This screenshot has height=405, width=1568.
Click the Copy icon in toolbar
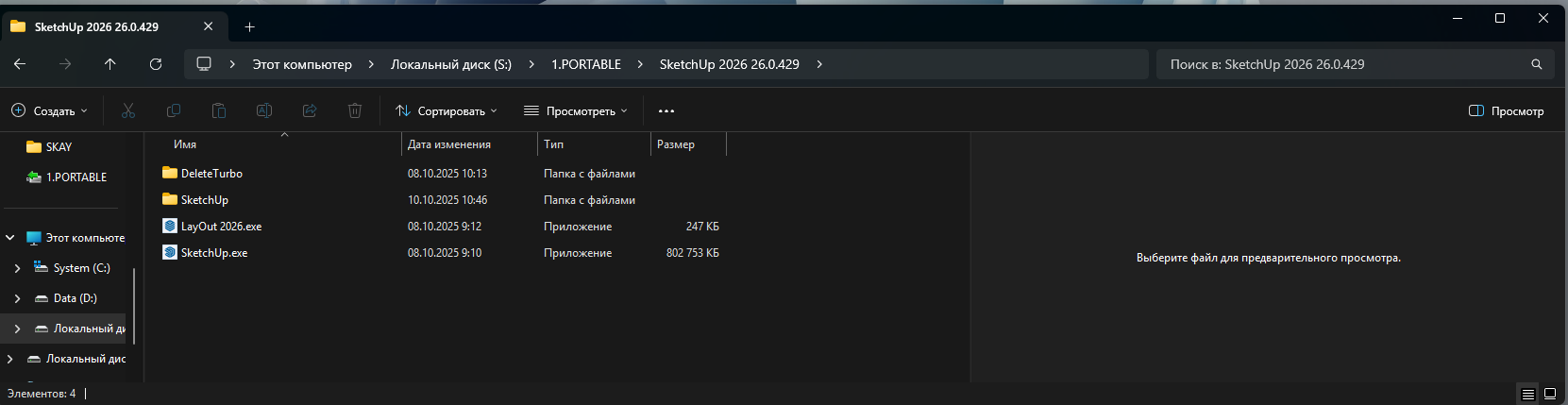tap(174, 110)
